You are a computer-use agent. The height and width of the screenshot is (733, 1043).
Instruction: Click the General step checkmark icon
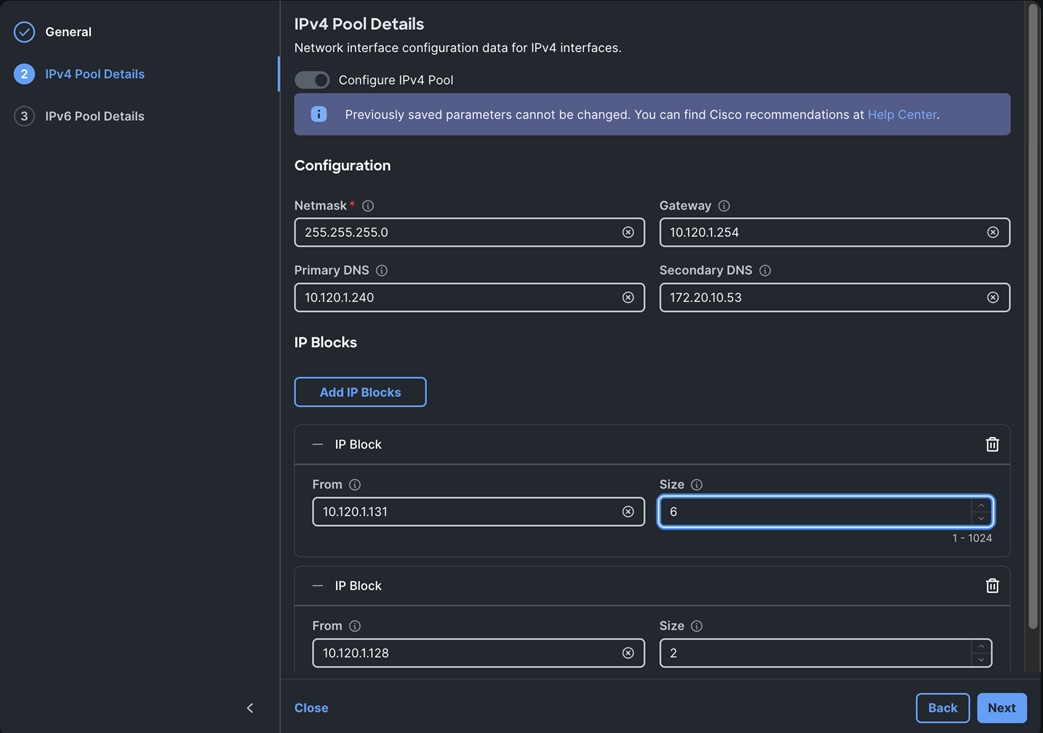[x=25, y=32]
